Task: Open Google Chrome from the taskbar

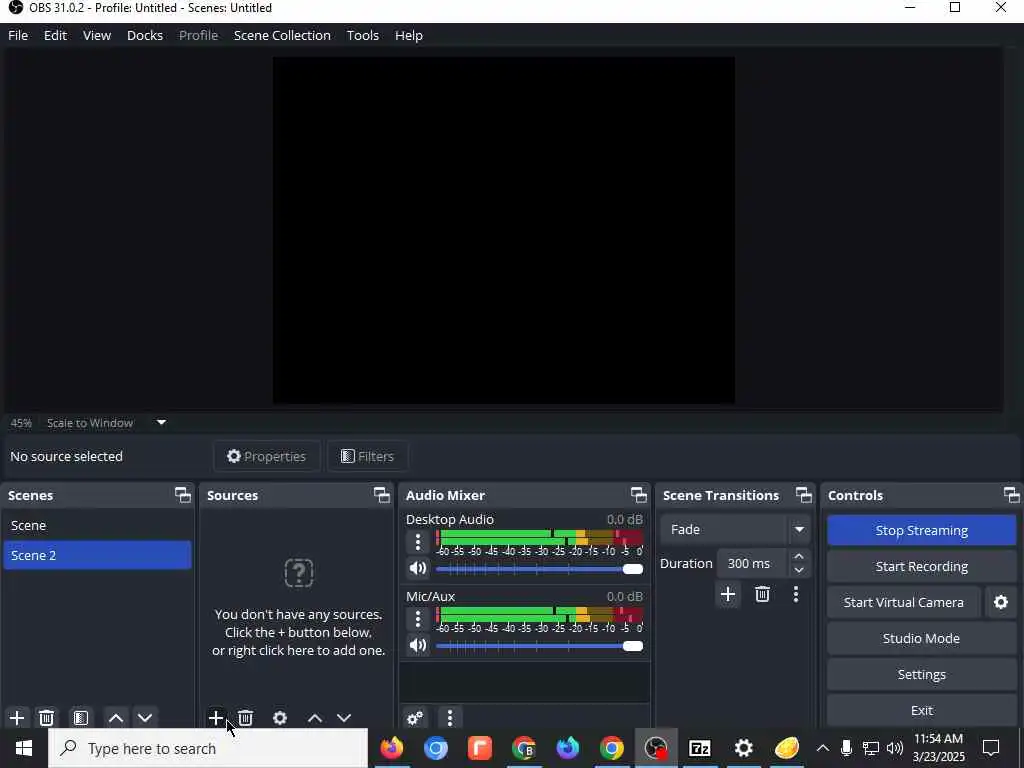Action: pyautogui.click(x=612, y=748)
